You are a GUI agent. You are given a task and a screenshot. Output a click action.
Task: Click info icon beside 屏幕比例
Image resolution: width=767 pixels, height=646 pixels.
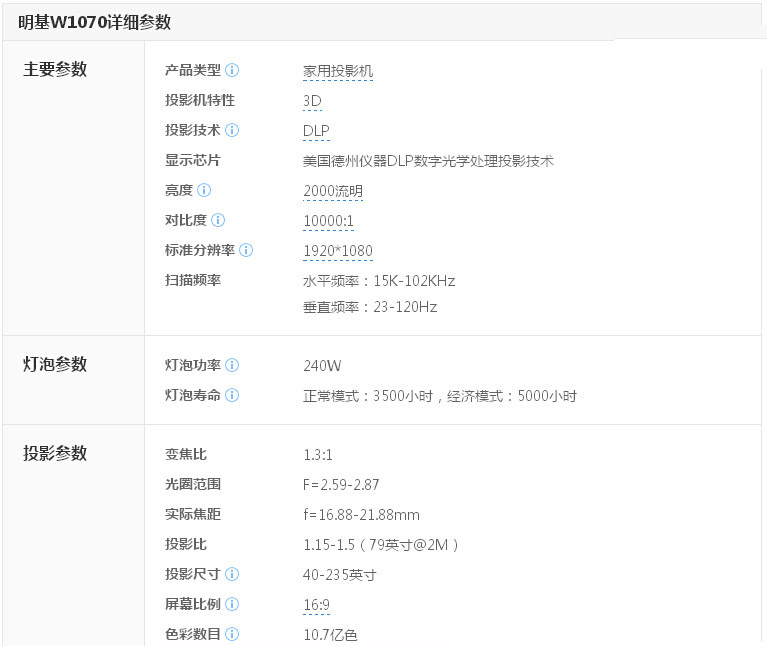coord(232,604)
